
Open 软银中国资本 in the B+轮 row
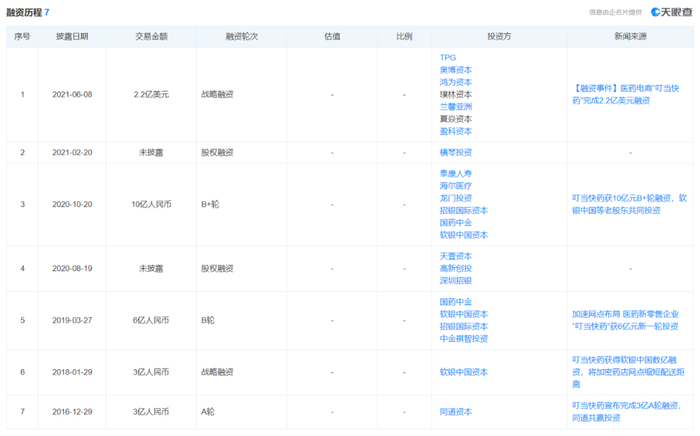[463, 235]
